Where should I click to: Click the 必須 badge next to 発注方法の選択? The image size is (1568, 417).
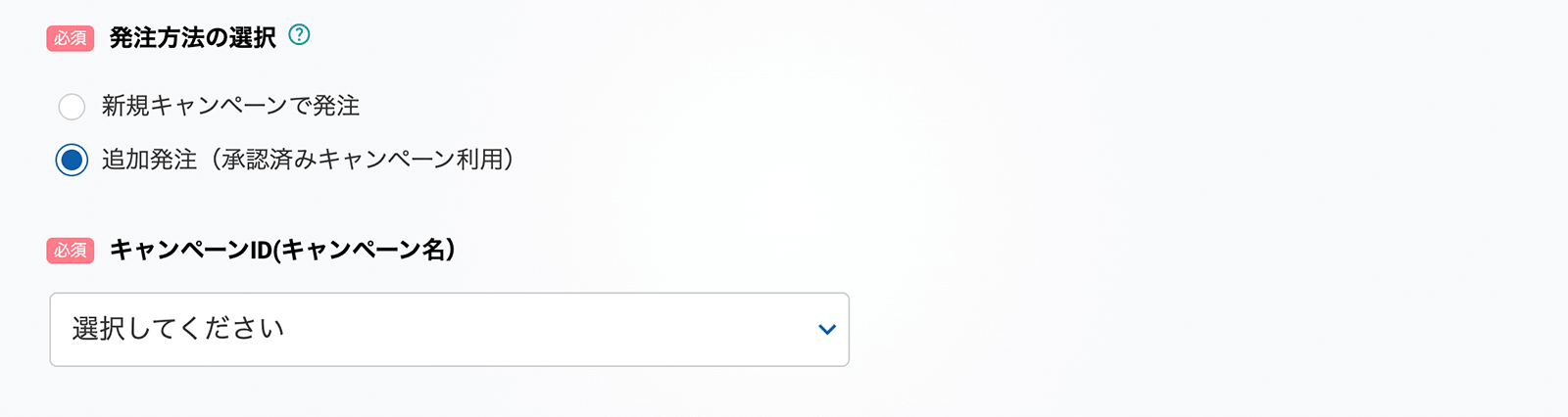pos(71,38)
